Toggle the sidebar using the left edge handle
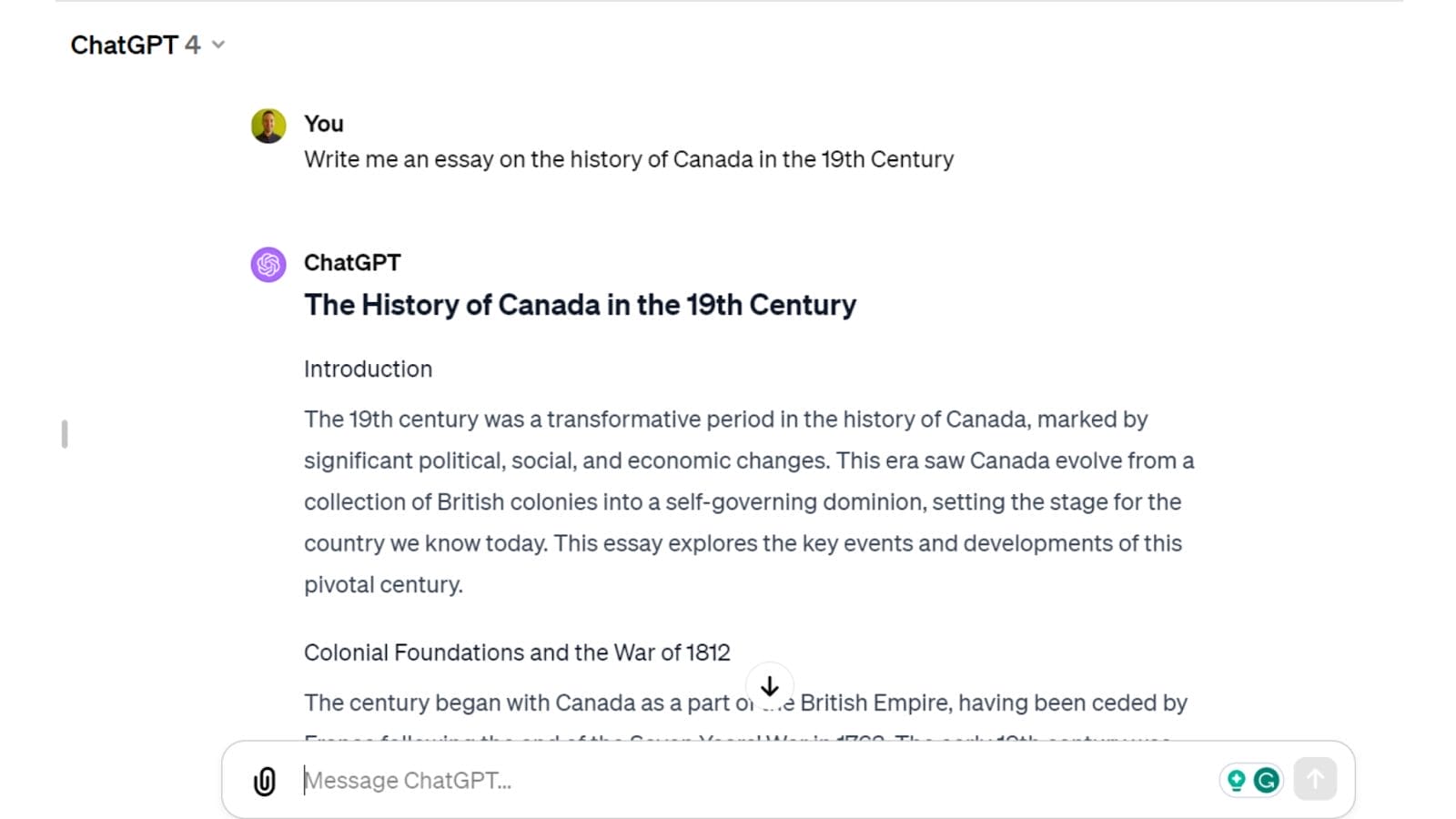1456x819 pixels. [65, 434]
